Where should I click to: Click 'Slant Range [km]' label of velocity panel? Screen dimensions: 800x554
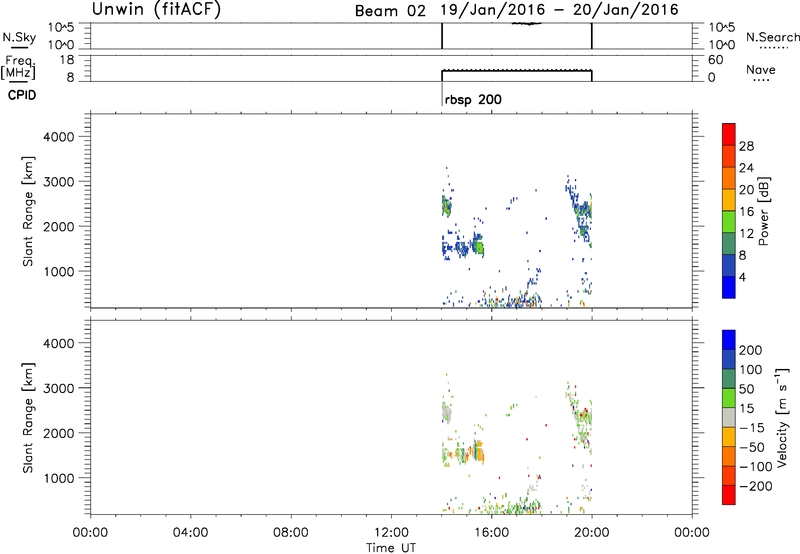(28, 418)
